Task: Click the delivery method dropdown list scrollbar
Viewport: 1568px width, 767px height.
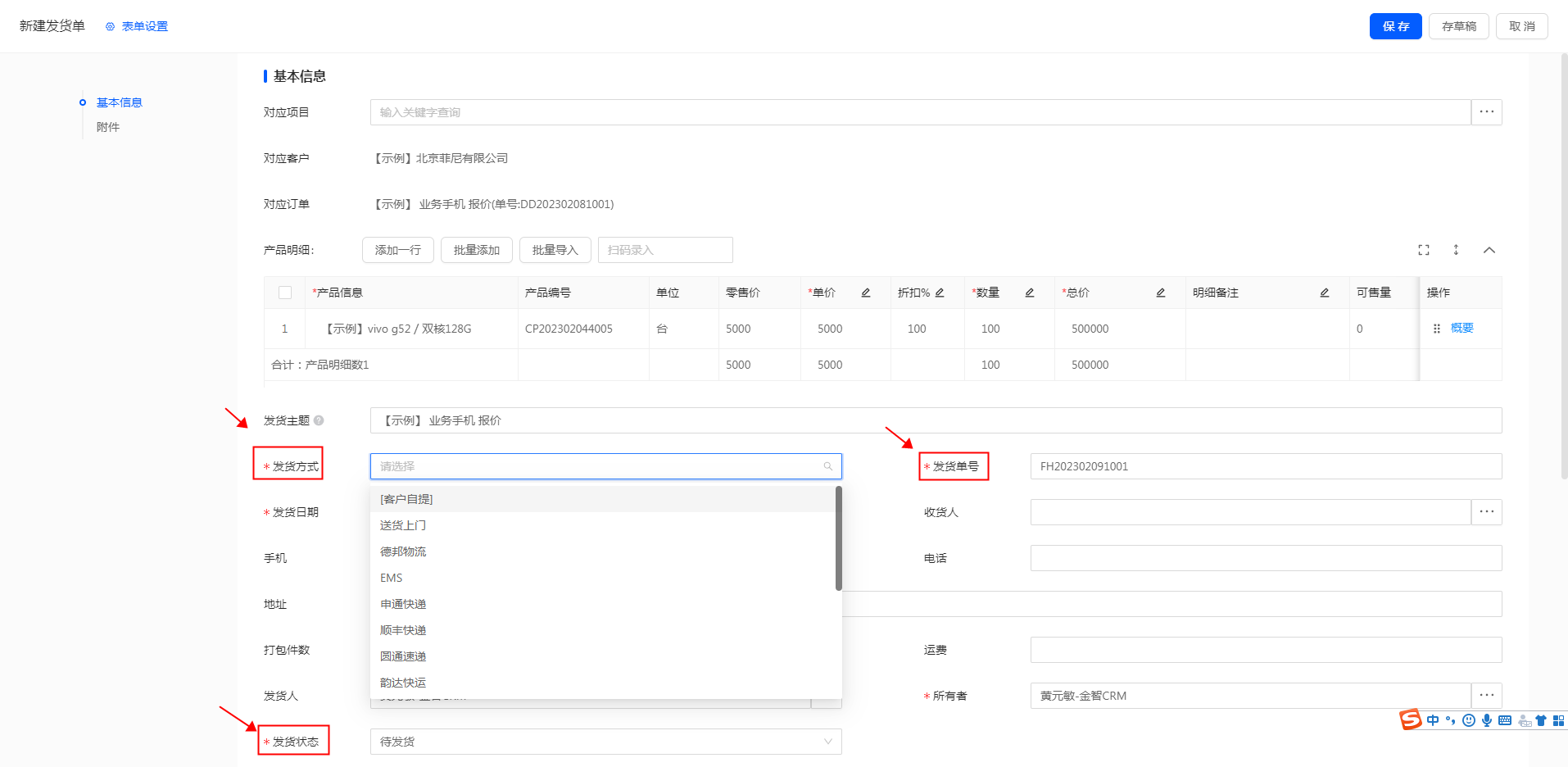Action: coord(839,538)
